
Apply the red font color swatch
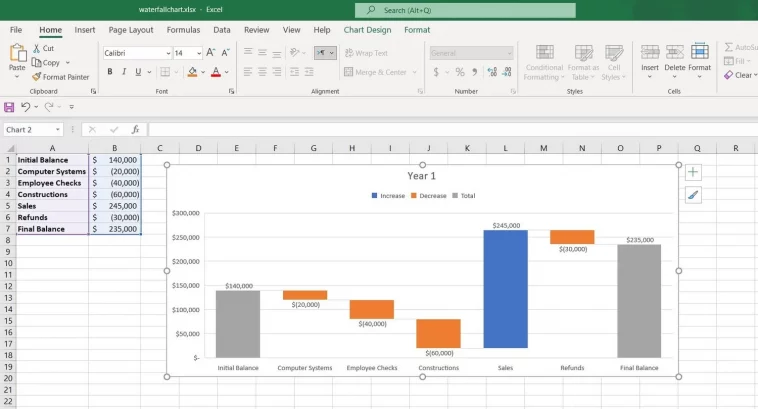(x=216, y=72)
